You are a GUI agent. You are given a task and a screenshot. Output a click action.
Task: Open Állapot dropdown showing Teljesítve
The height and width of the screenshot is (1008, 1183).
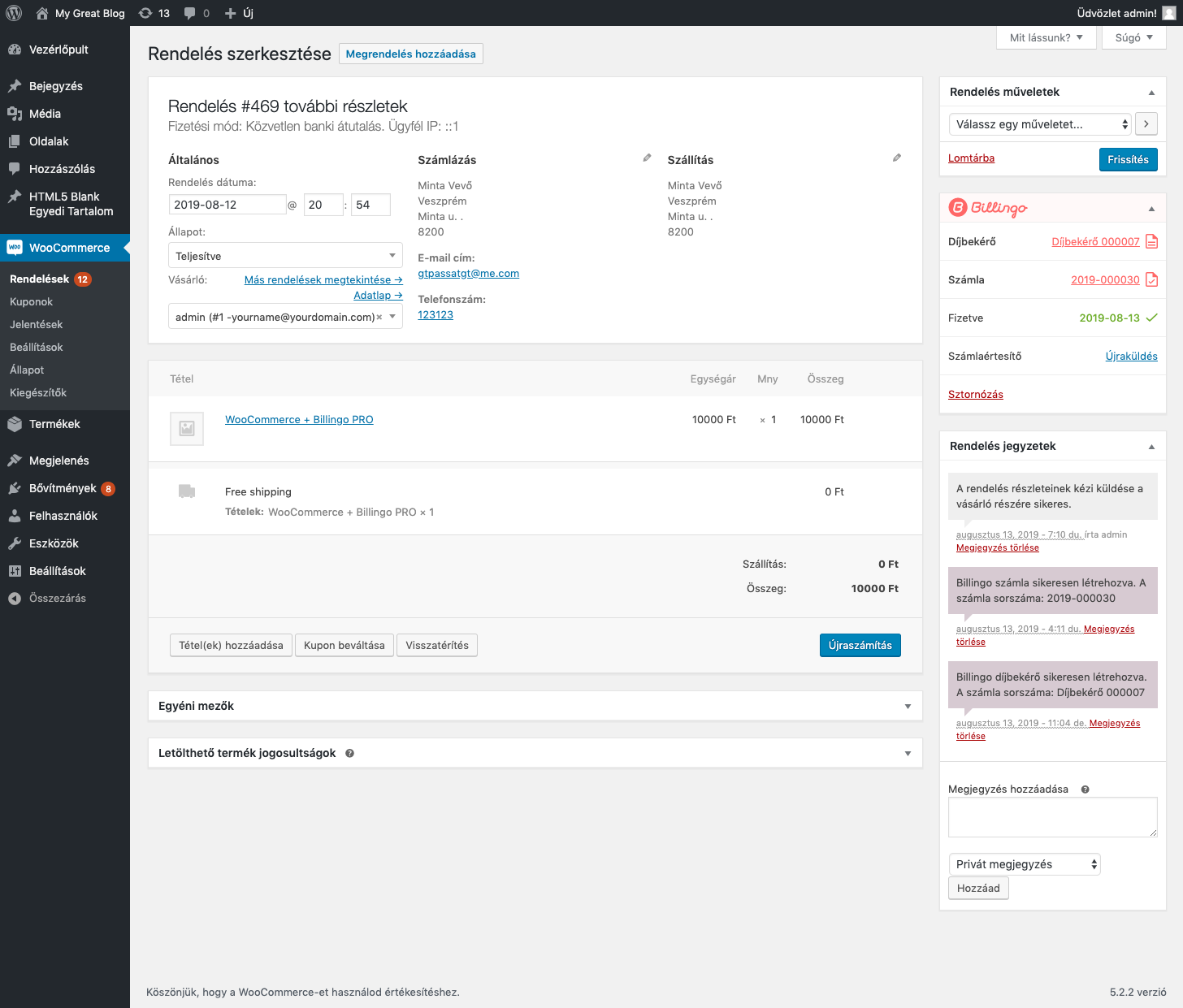[x=285, y=255]
